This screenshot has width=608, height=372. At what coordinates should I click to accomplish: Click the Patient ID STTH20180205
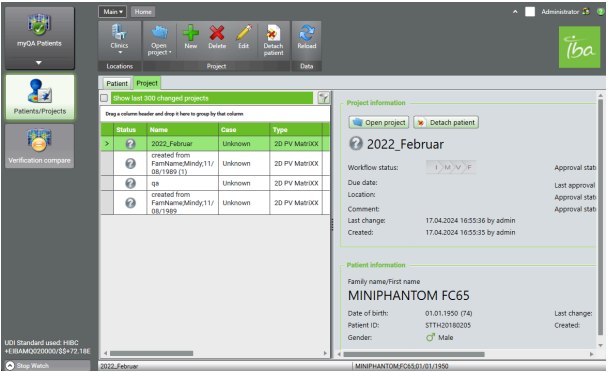pos(448,325)
